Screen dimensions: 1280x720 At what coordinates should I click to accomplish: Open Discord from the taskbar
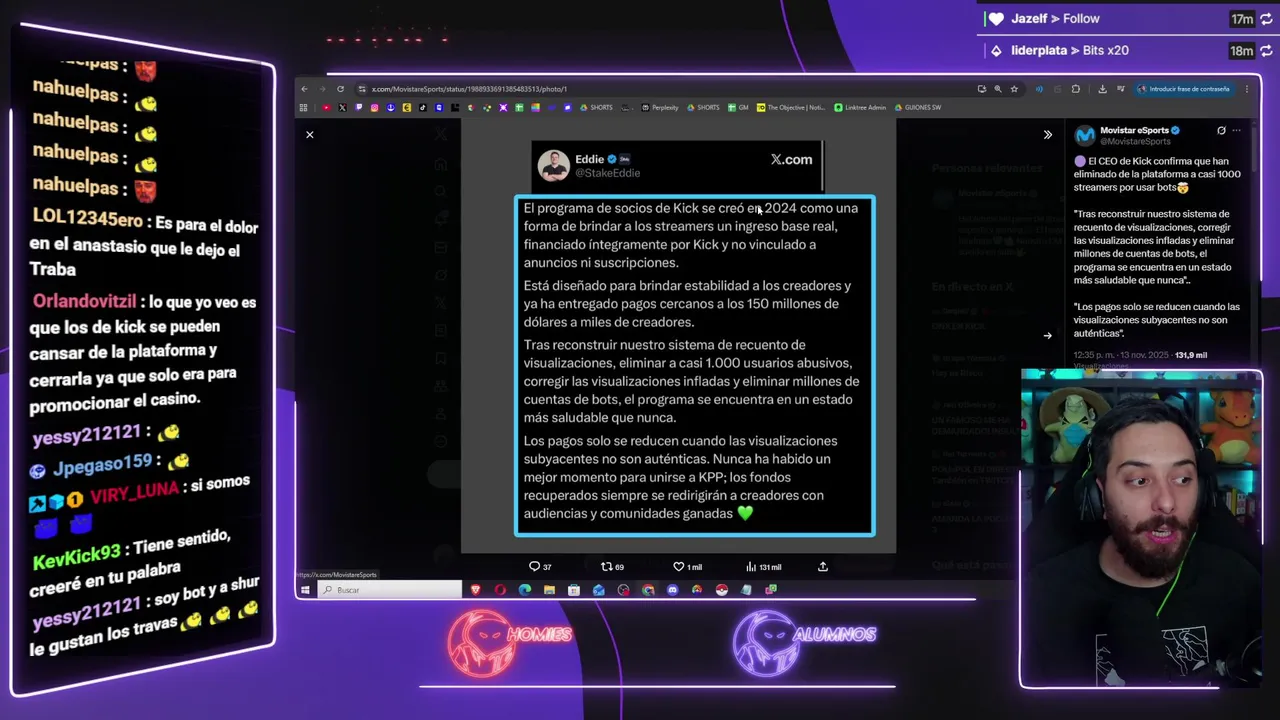coord(672,590)
